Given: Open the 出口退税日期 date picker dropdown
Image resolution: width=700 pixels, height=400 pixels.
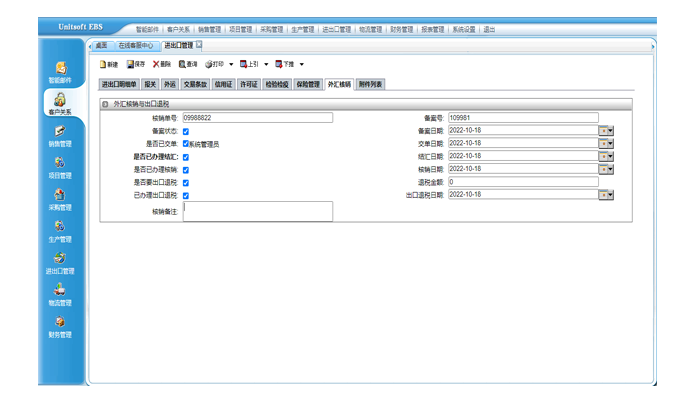Looking at the screenshot, I should [606, 195].
